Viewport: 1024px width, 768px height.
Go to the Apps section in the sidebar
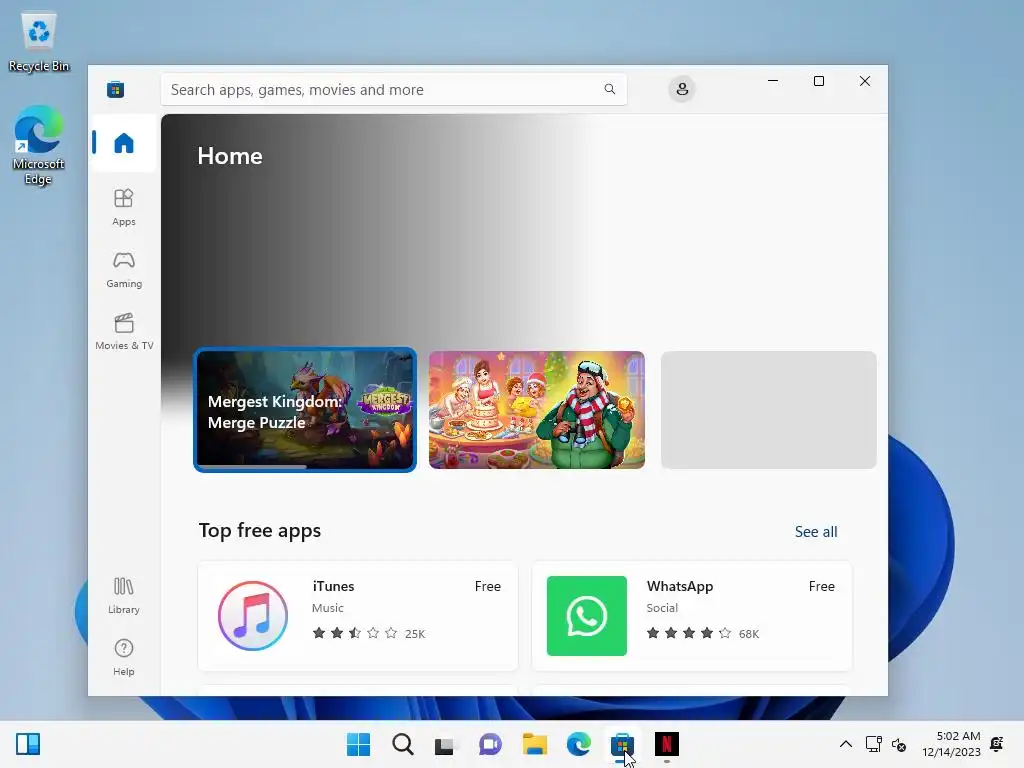(x=123, y=207)
